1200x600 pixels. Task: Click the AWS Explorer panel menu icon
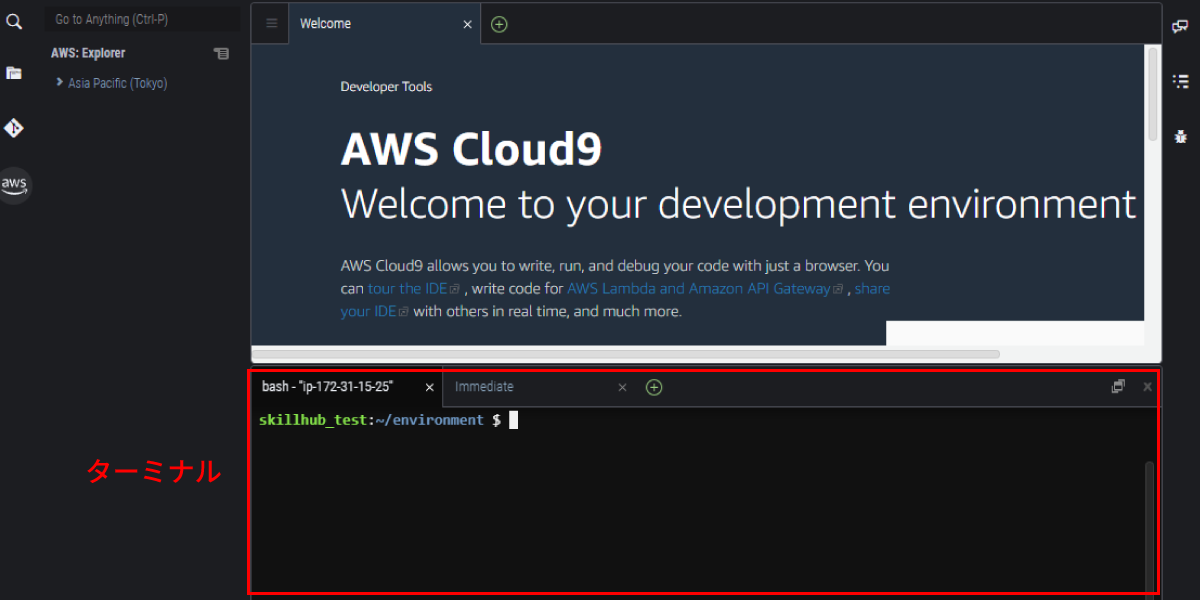(x=221, y=53)
